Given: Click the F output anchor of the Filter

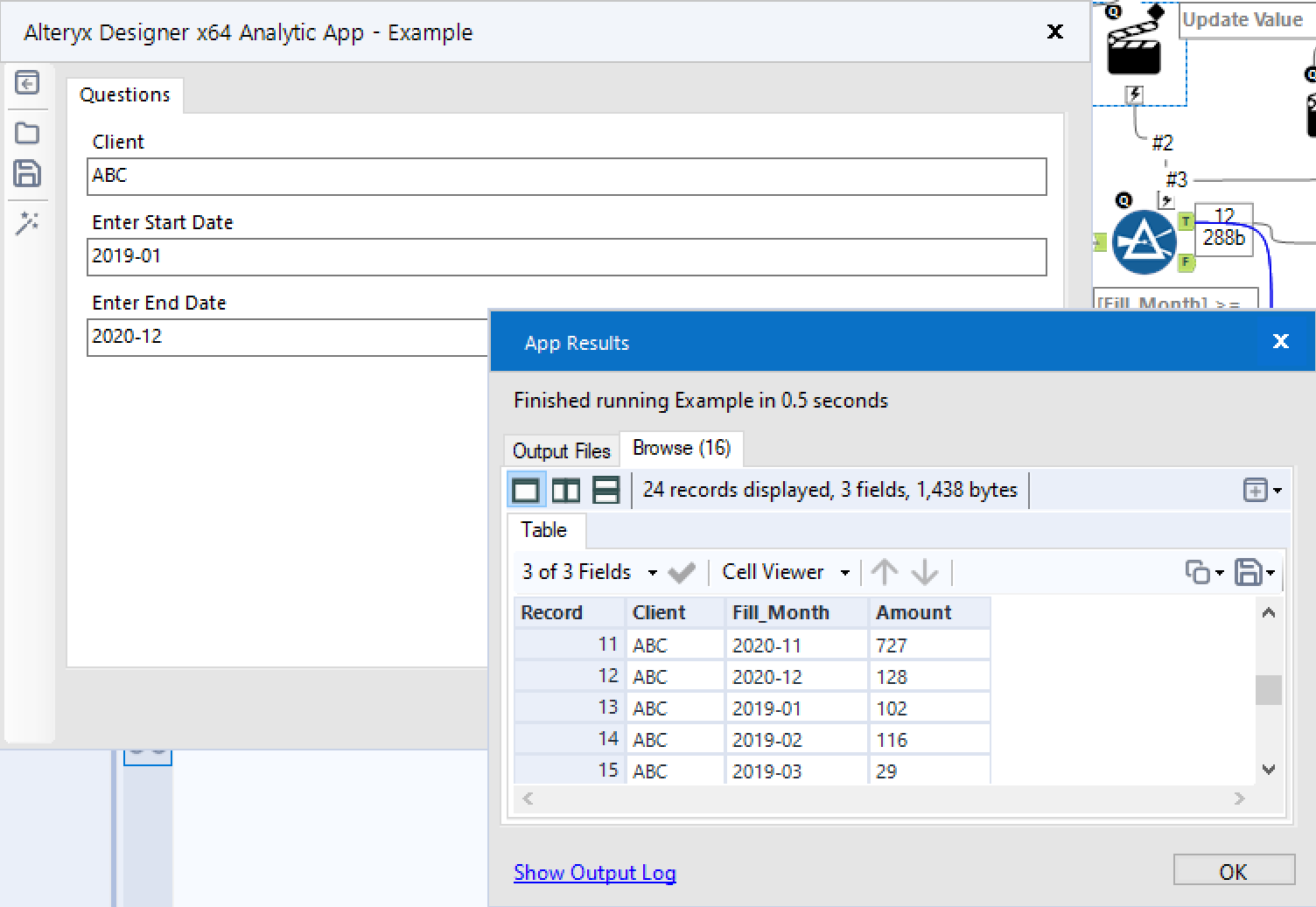Looking at the screenshot, I should coord(1186,262).
